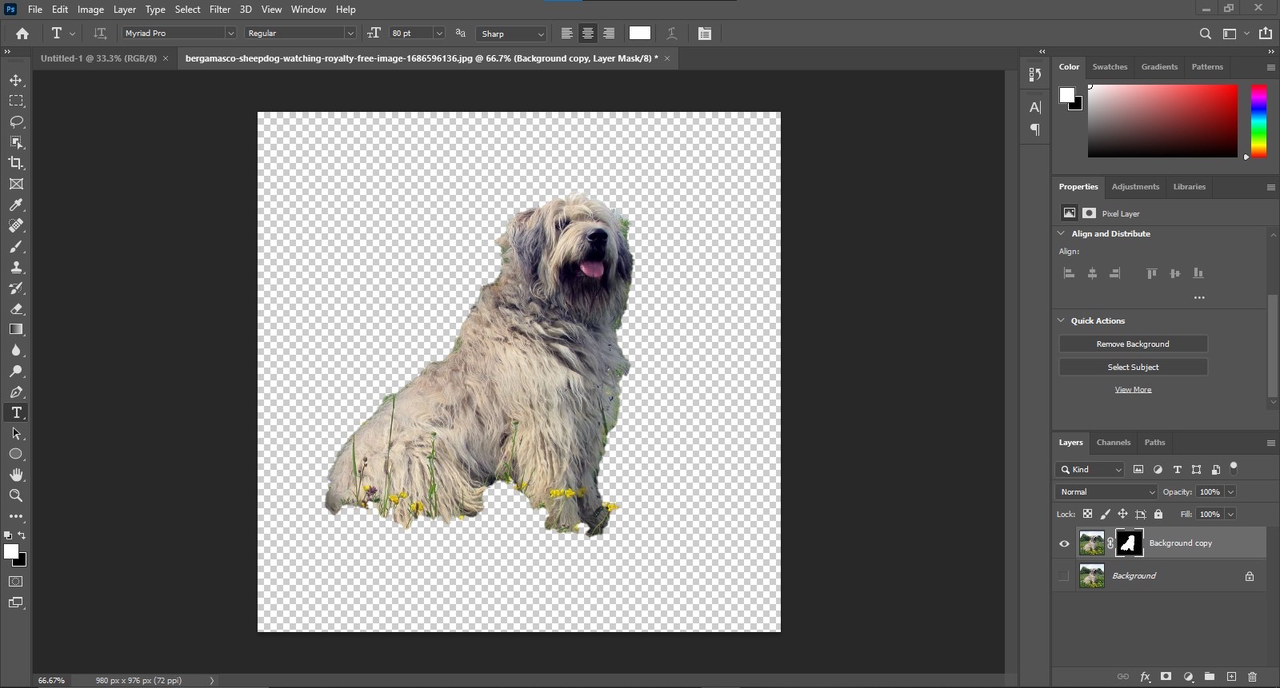
Task: Open the font family dropdown Myriad Pro
Action: [x=179, y=33]
